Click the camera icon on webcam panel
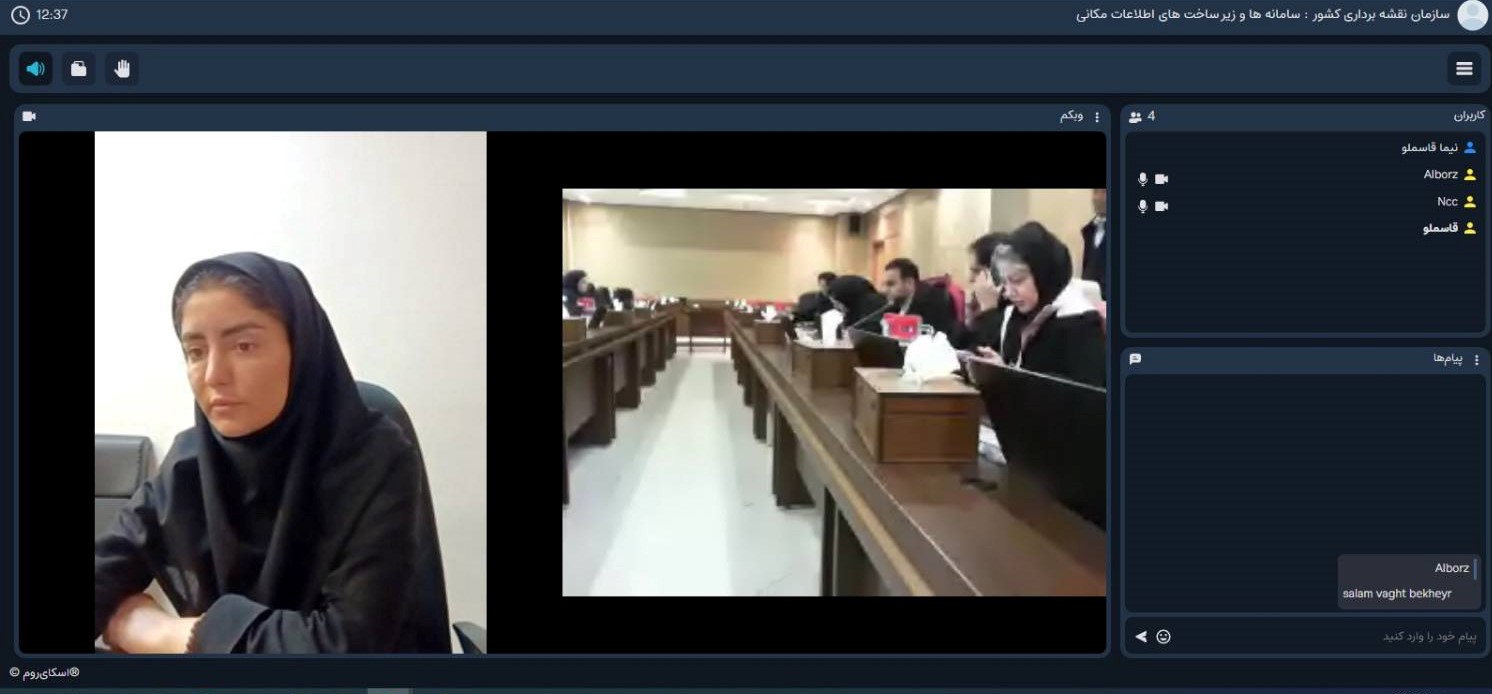The image size is (1492, 694). [29, 117]
